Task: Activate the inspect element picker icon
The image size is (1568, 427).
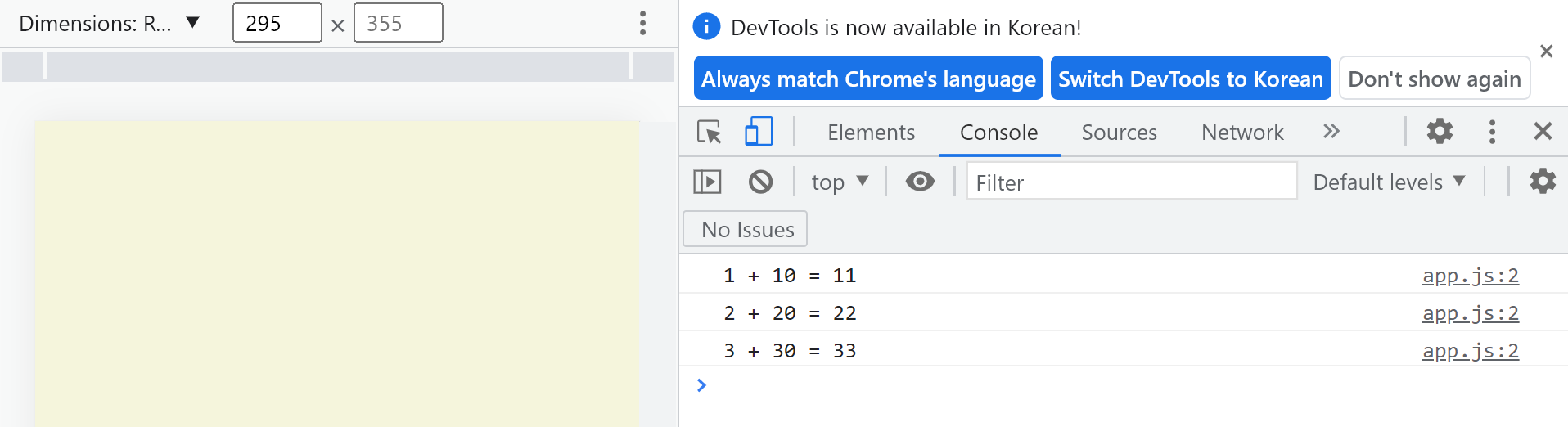Action: 710,132
